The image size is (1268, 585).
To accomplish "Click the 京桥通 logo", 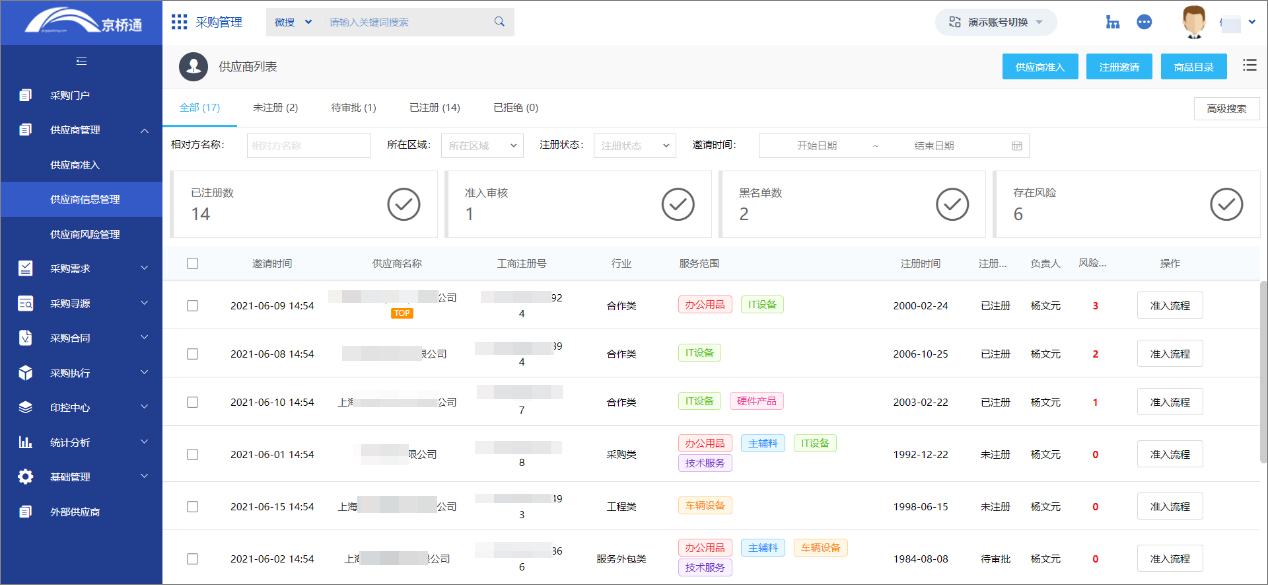I will pos(82,22).
